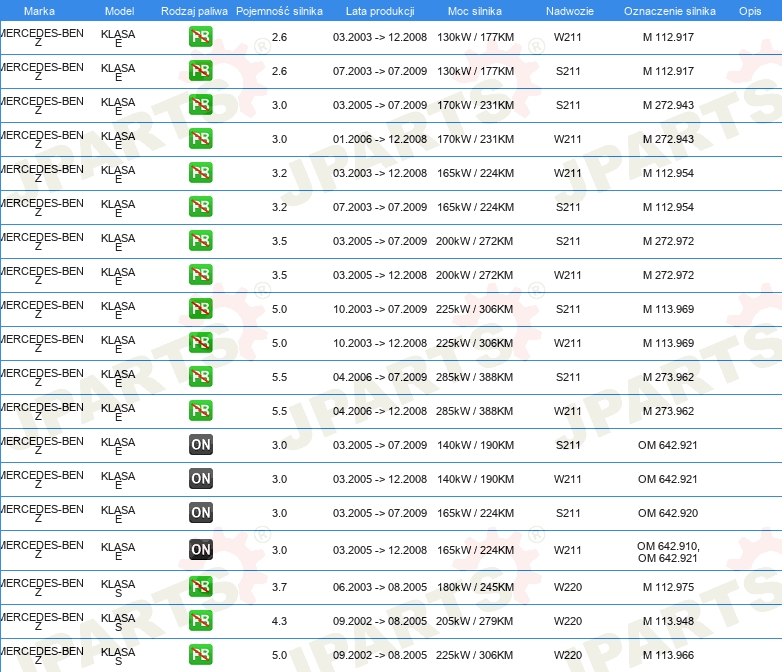Viewport: 782px width, 672px height.
Task: Click power value 205kW / 279KM
Action: click(x=474, y=621)
